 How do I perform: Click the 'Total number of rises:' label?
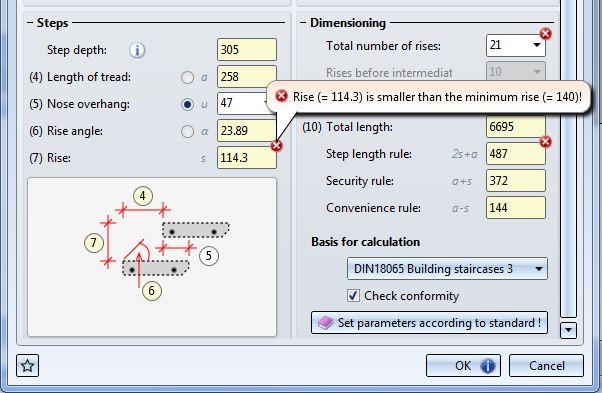[x=384, y=46]
